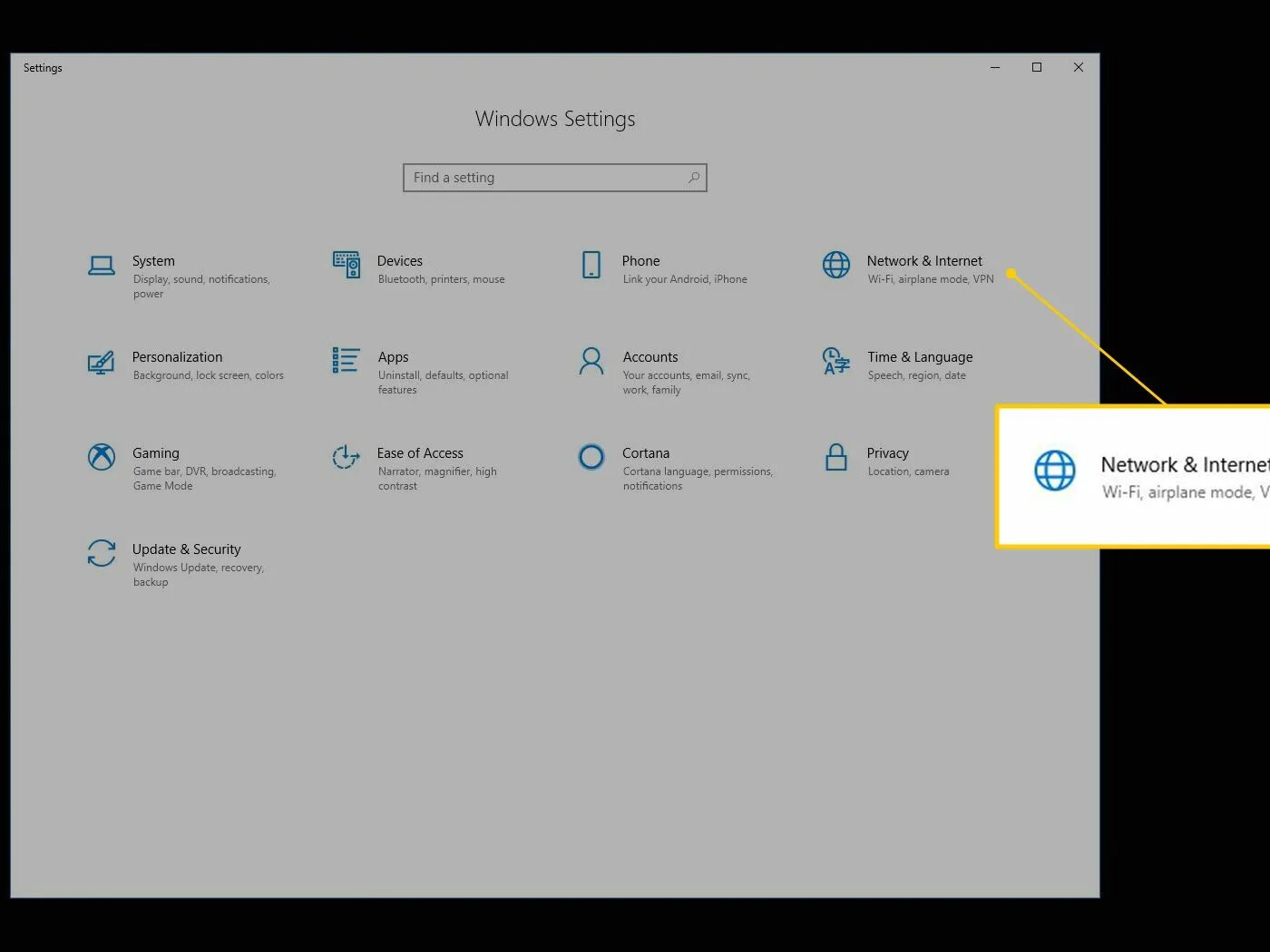Open the Cortana circle icon
The height and width of the screenshot is (952, 1270).
tap(591, 457)
